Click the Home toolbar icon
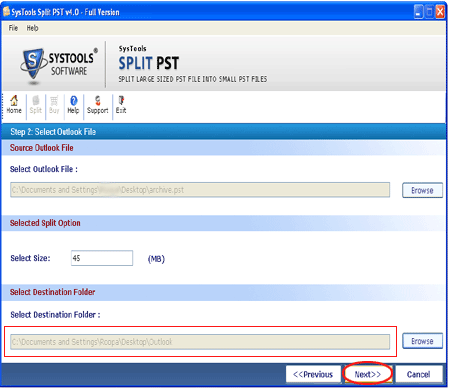 click(x=14, y=105)
